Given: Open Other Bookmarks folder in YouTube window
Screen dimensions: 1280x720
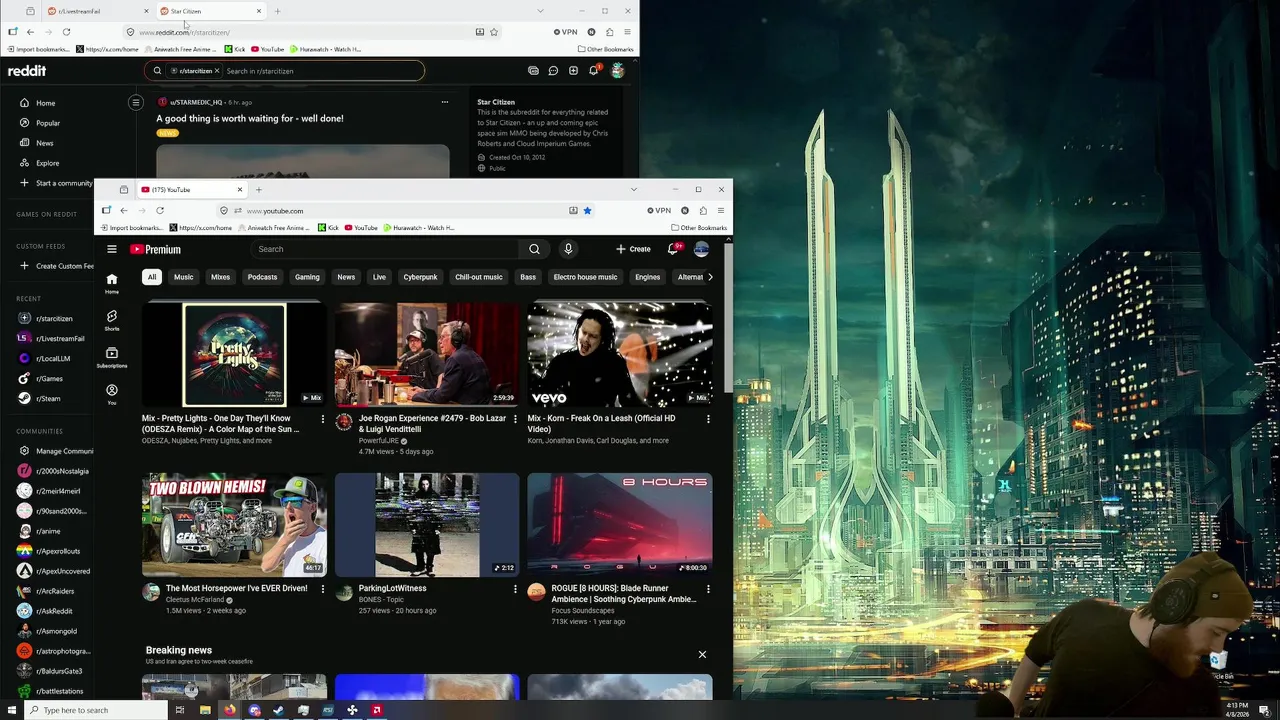Looking at the screenshot, I should [x=698, y=227].
